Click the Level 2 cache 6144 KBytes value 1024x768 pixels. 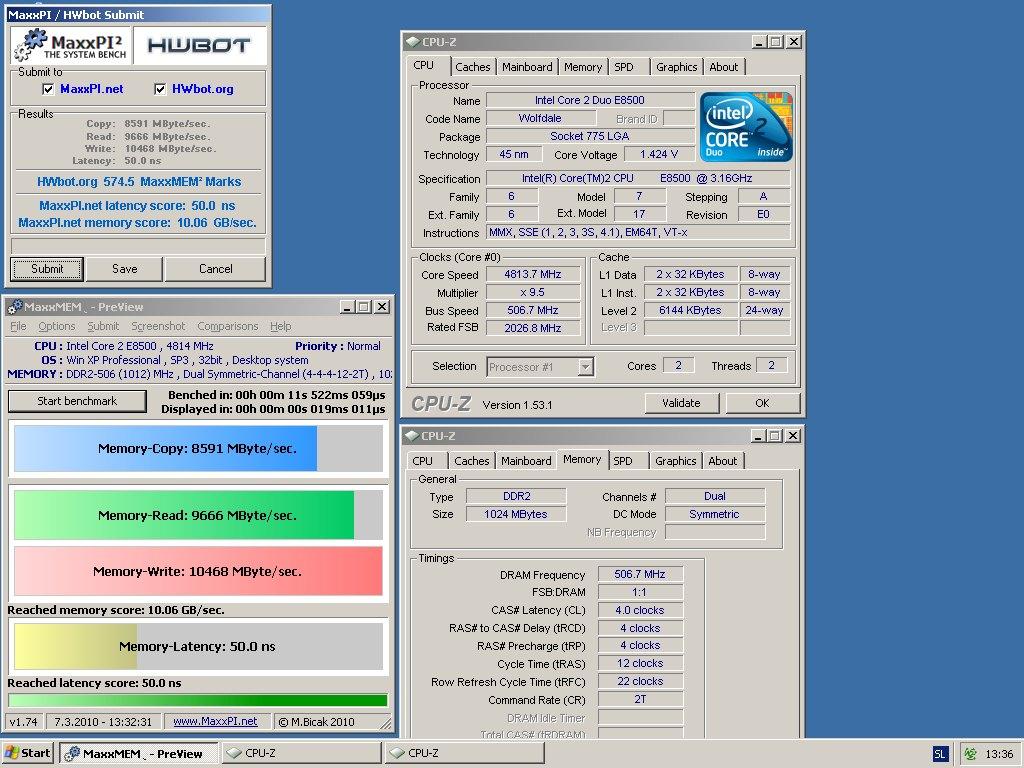[690, 310]
